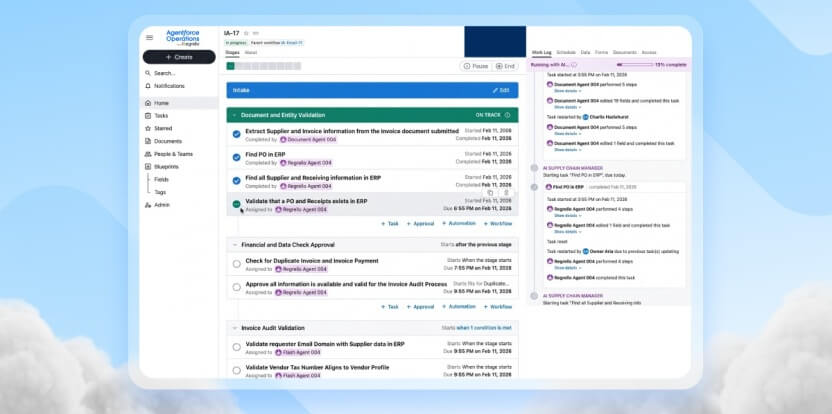The image size is (832, 414).
Task: Click the info icon next to ON TRACK
Action: pos(507,115)
